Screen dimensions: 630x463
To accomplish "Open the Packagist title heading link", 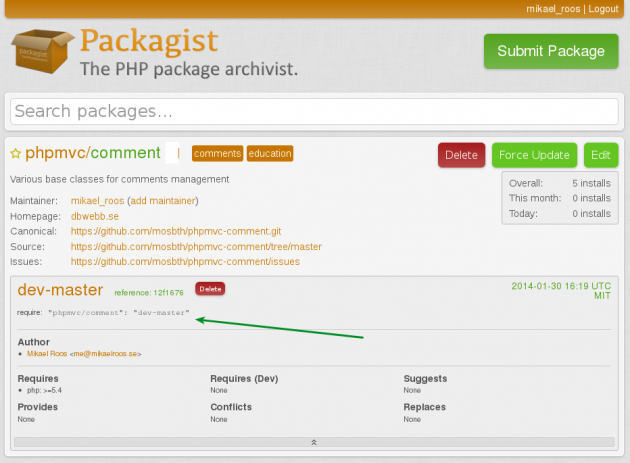I will coord(149,41).
